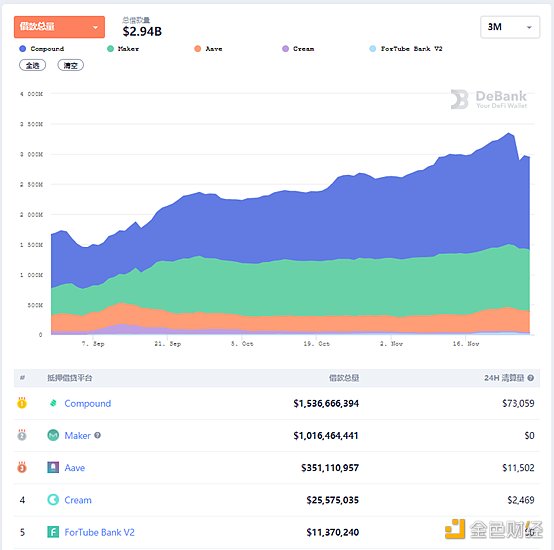Viewport: 554px width, 550px height.
Task: Click the silver second-place medal icon
Action: point(22,435)
